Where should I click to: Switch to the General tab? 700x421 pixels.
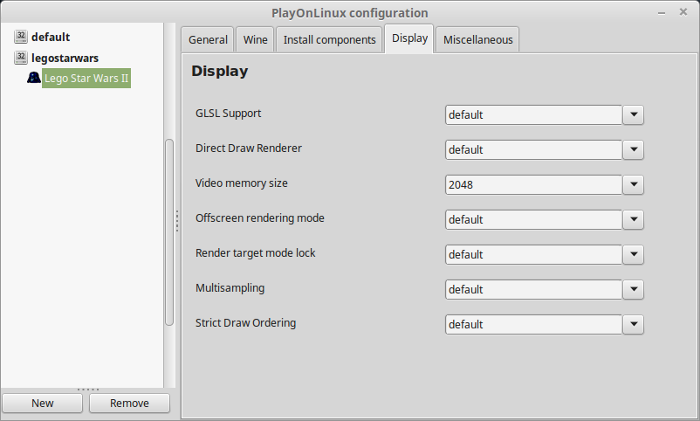click(x=208, y=40)
